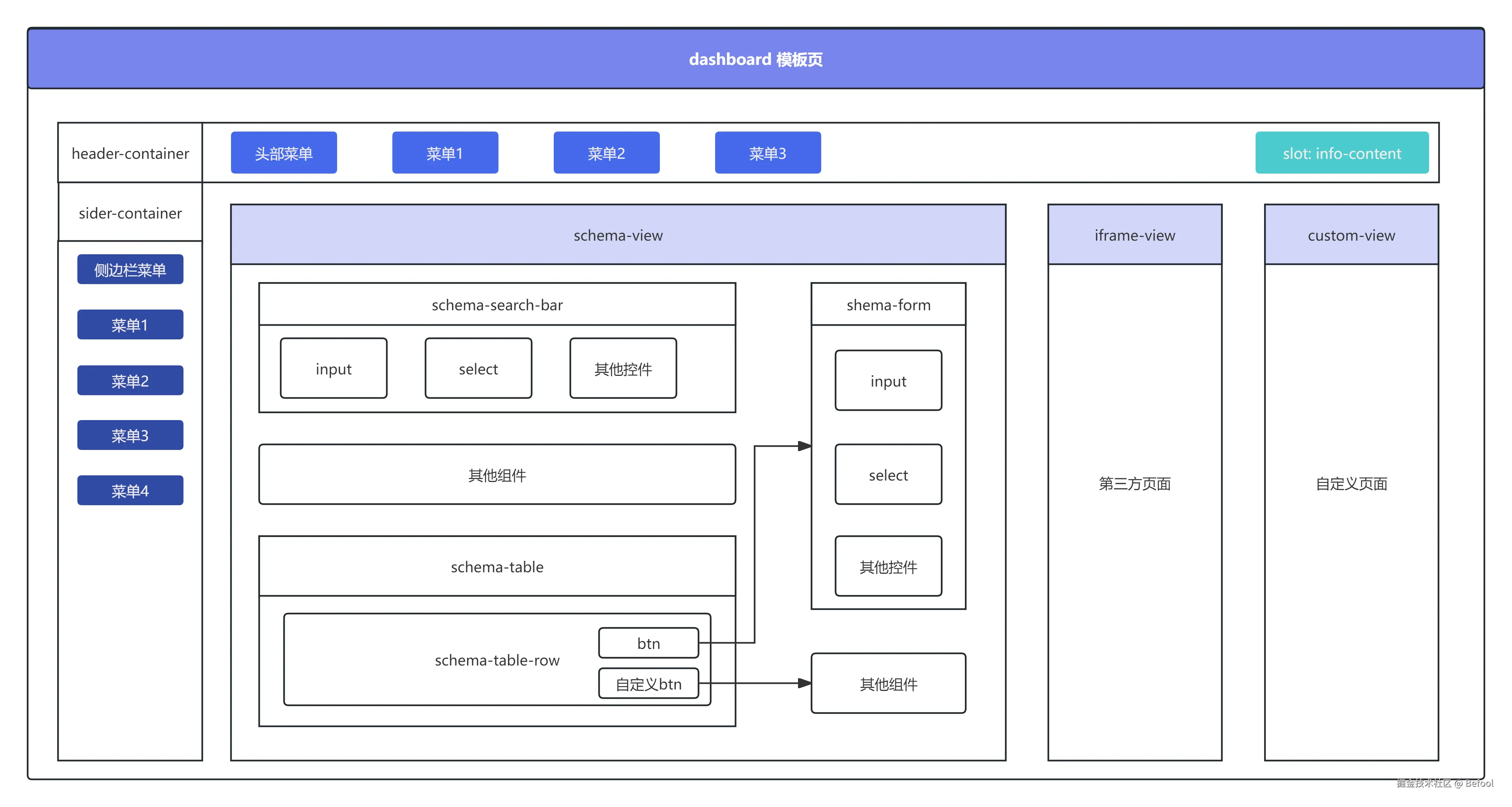Click 其他控件 inside shema-form
This screenshot has width=1512, height=807.
point(888,566)
